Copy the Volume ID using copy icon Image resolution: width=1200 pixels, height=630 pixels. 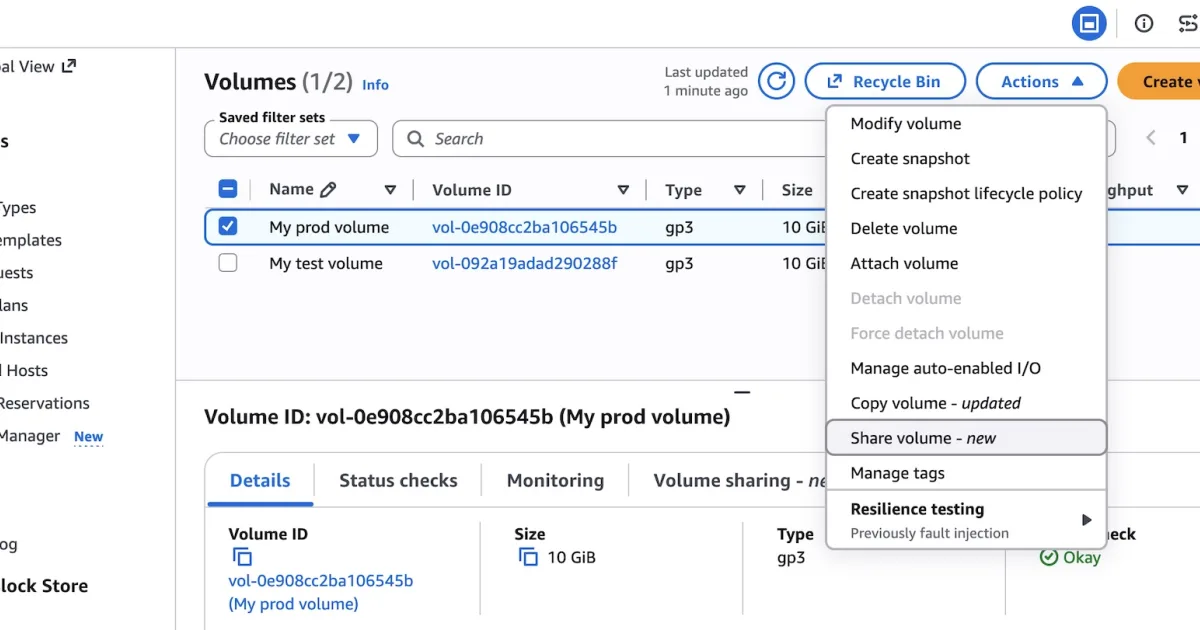pos(242,557)
